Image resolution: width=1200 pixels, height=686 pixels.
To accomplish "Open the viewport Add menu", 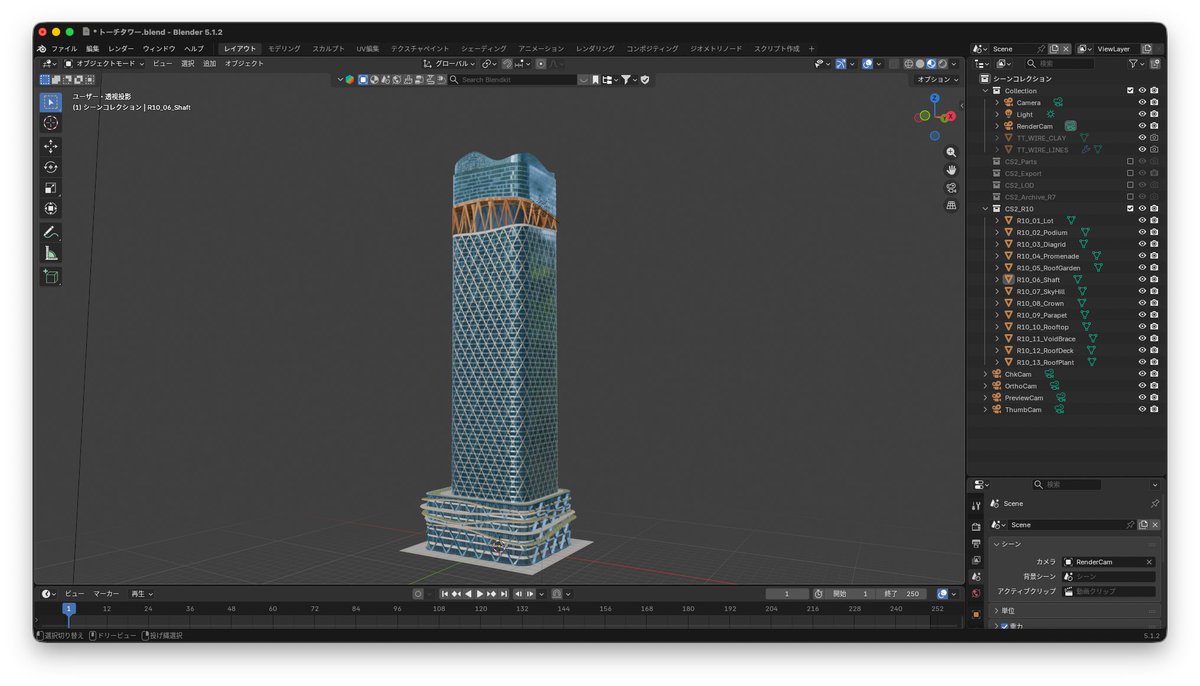I will 209,64.
